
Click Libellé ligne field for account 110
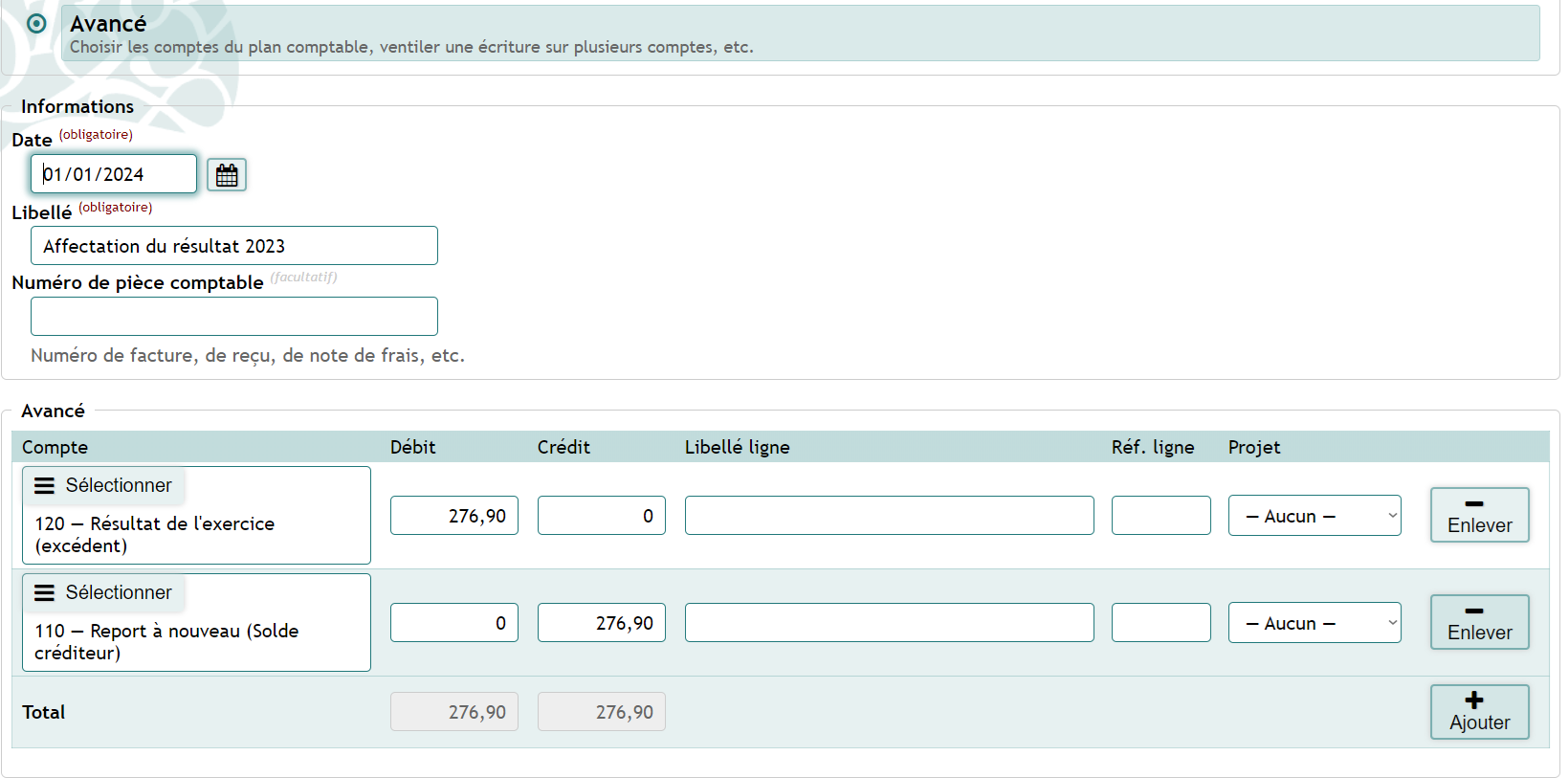(x=889, y=623)
